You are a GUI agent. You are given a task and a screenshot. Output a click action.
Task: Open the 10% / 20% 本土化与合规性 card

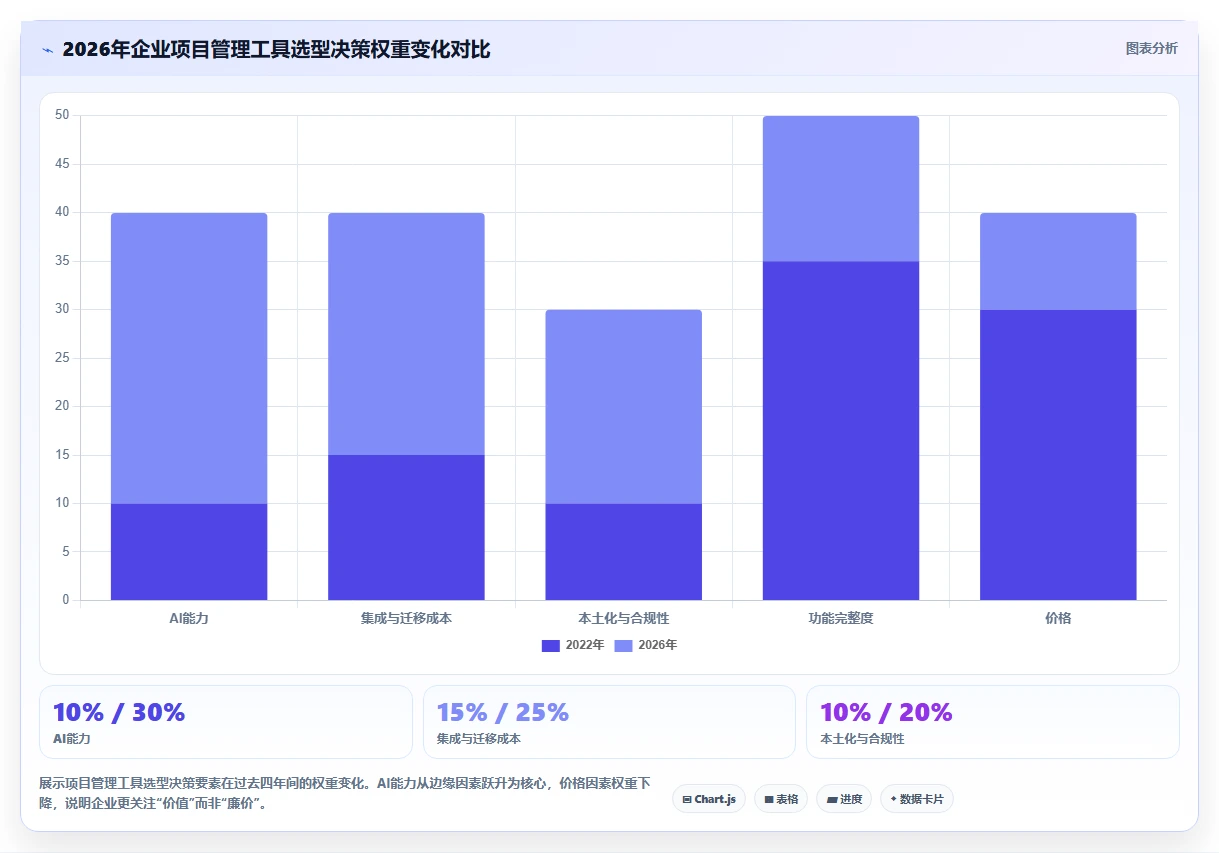click(993, 722)
